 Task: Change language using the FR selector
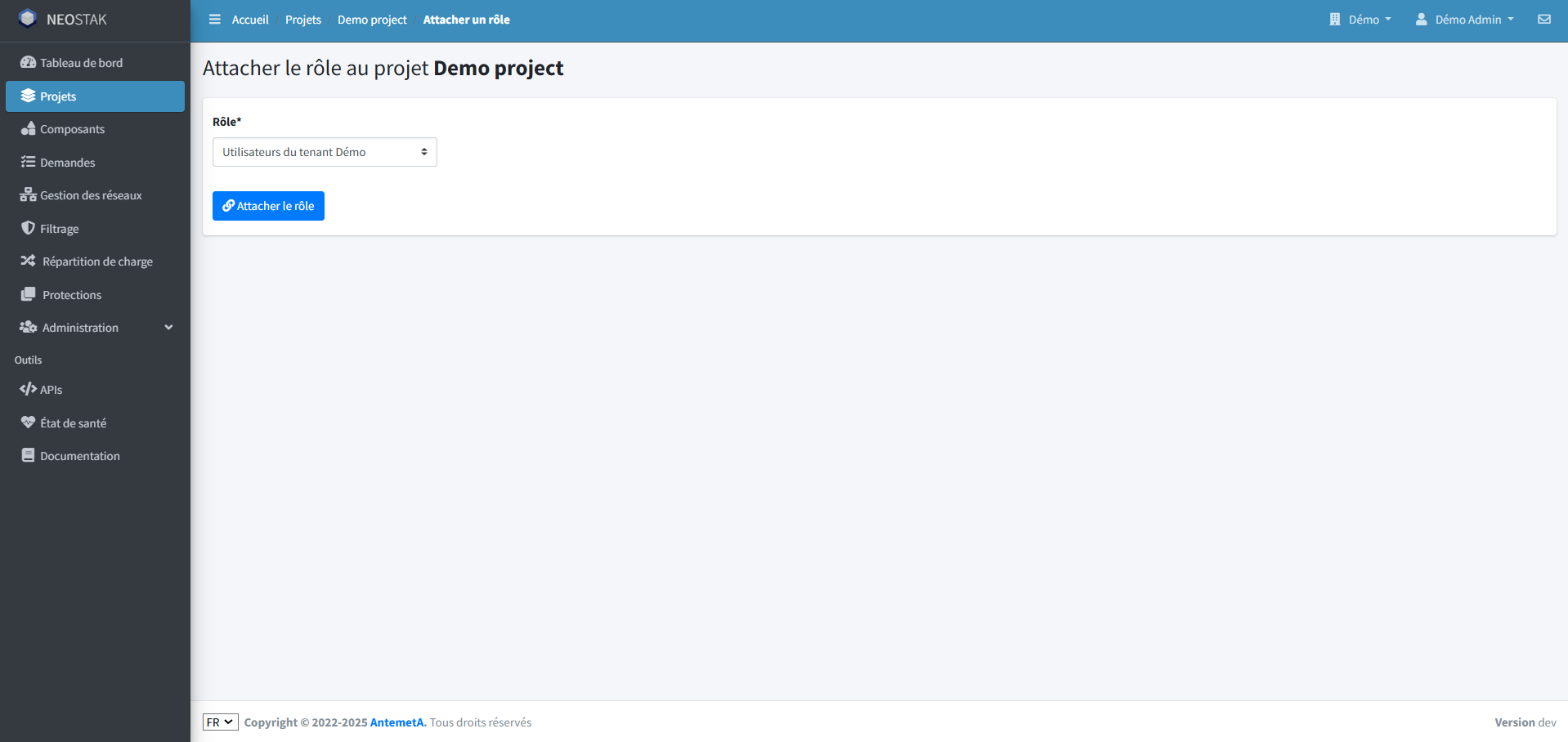[219, 722]
